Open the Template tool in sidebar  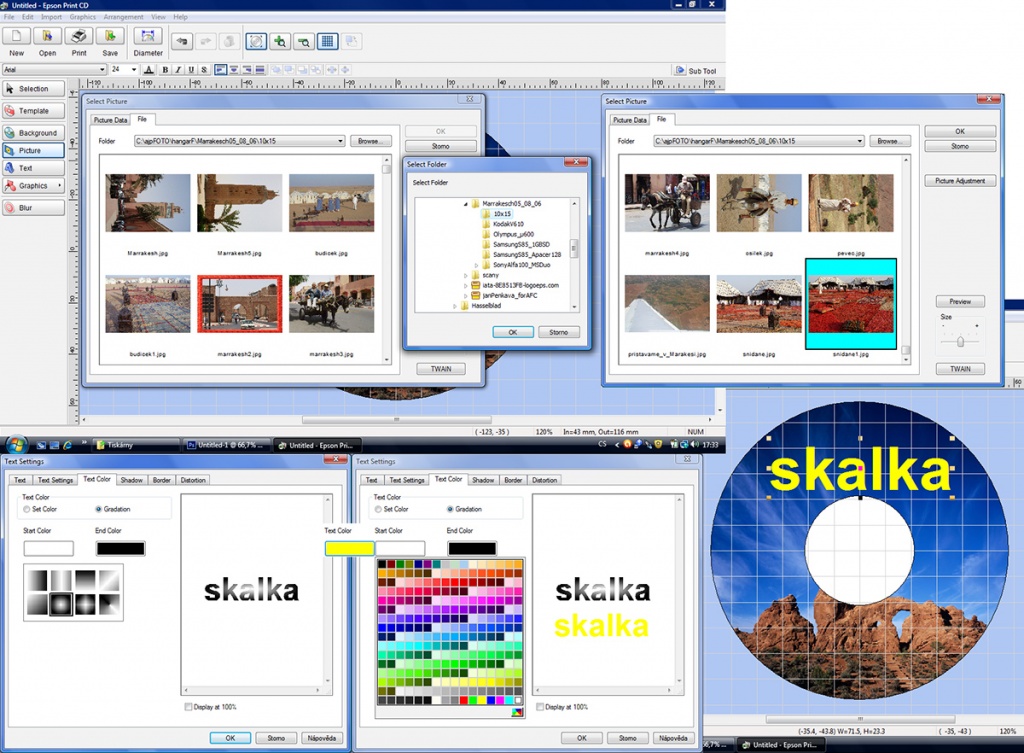34,111
